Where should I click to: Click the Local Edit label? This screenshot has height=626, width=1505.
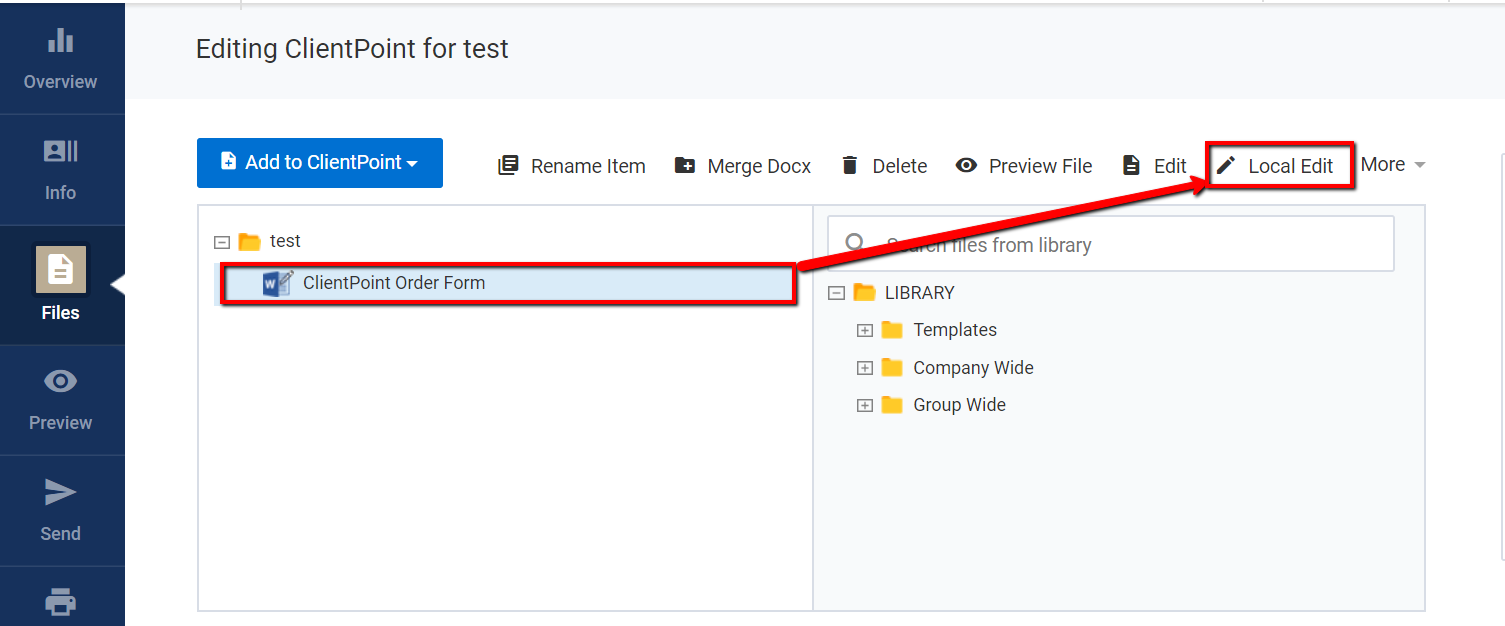1291,166
